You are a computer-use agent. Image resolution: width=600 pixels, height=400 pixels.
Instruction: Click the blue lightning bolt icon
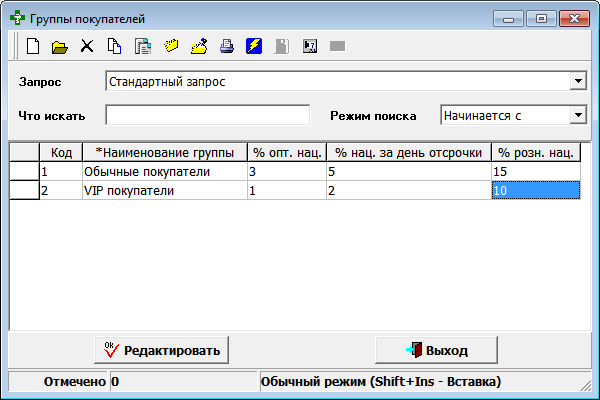254,46
